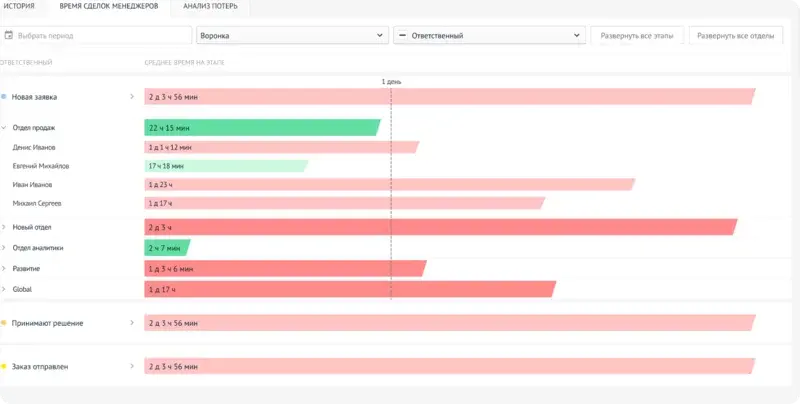Click Развернуть все этапы button
Screen dimensions: 800x404
coord(637,36)
